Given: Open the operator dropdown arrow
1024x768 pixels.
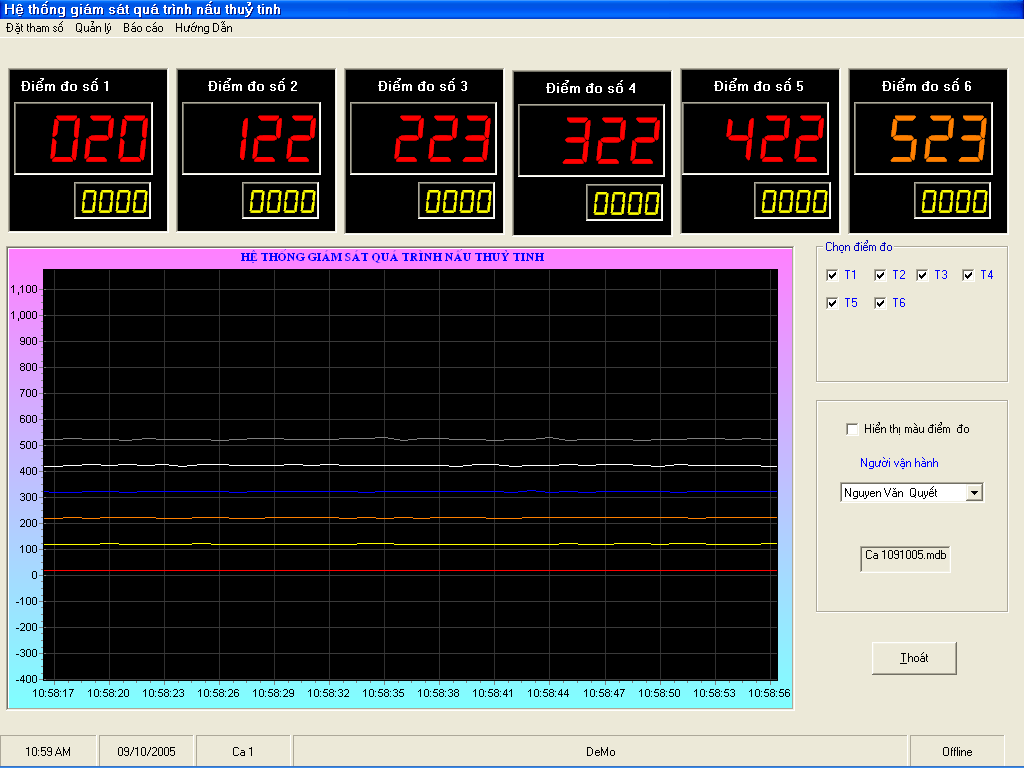Looking at the screenshot, I should (x=975, y=493).
